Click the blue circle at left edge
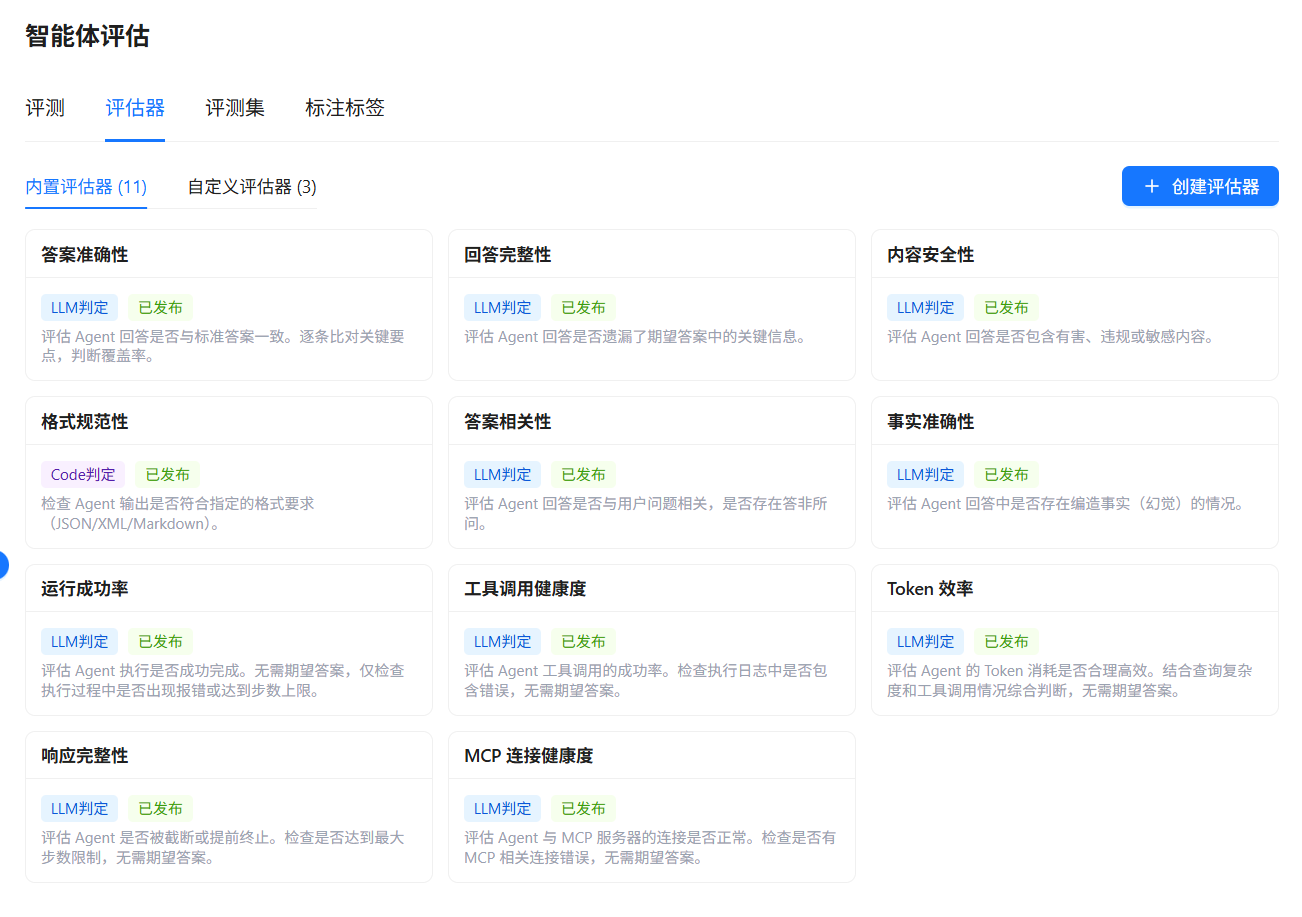Viewport: 1302px width, 917px height. [3, 565]
